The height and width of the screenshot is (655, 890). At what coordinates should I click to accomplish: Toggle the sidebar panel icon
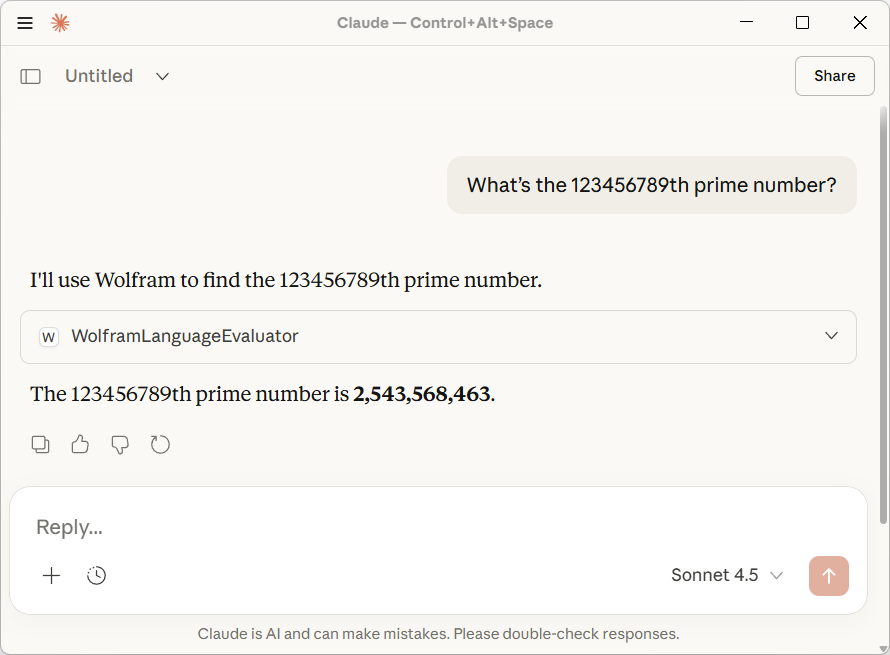tap(31, 76)
